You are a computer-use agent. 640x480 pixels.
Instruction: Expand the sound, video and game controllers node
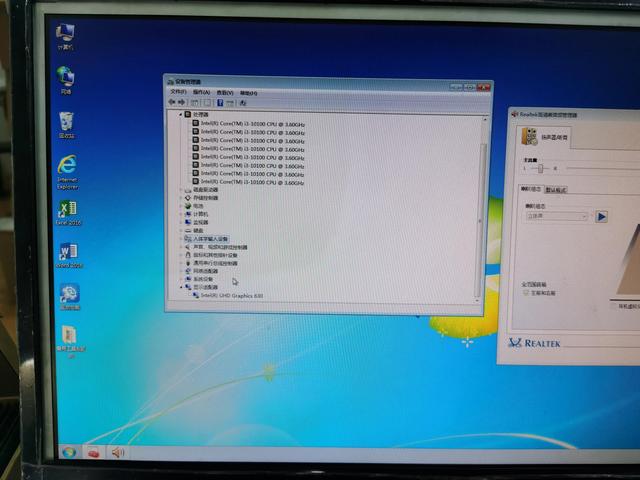(x=181, y=247)
